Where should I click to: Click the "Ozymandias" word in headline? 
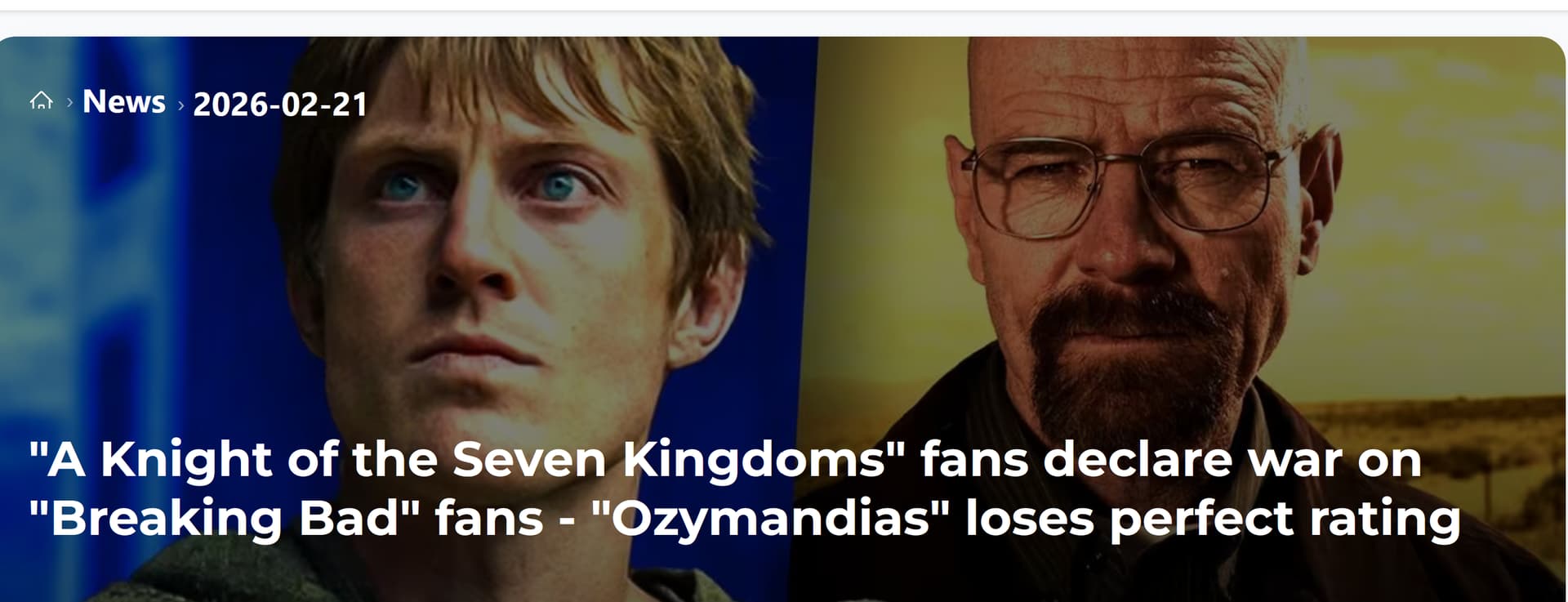coord(770,518)
